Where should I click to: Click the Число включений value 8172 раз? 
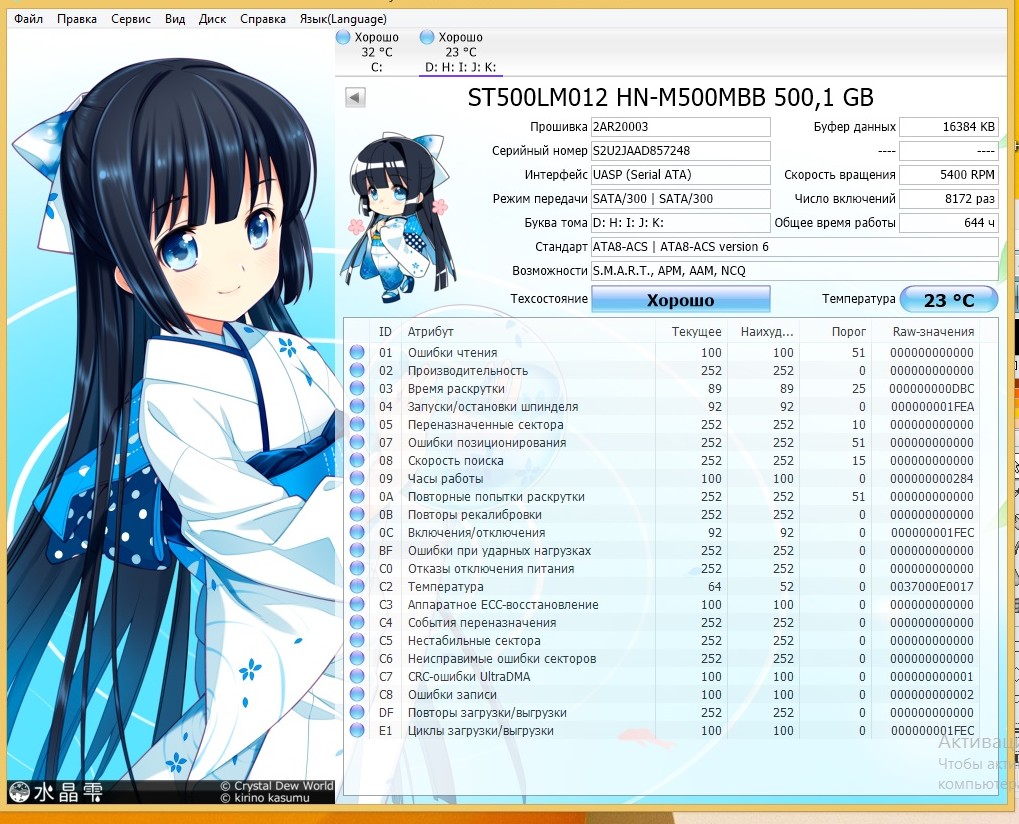tap(949, 199)
